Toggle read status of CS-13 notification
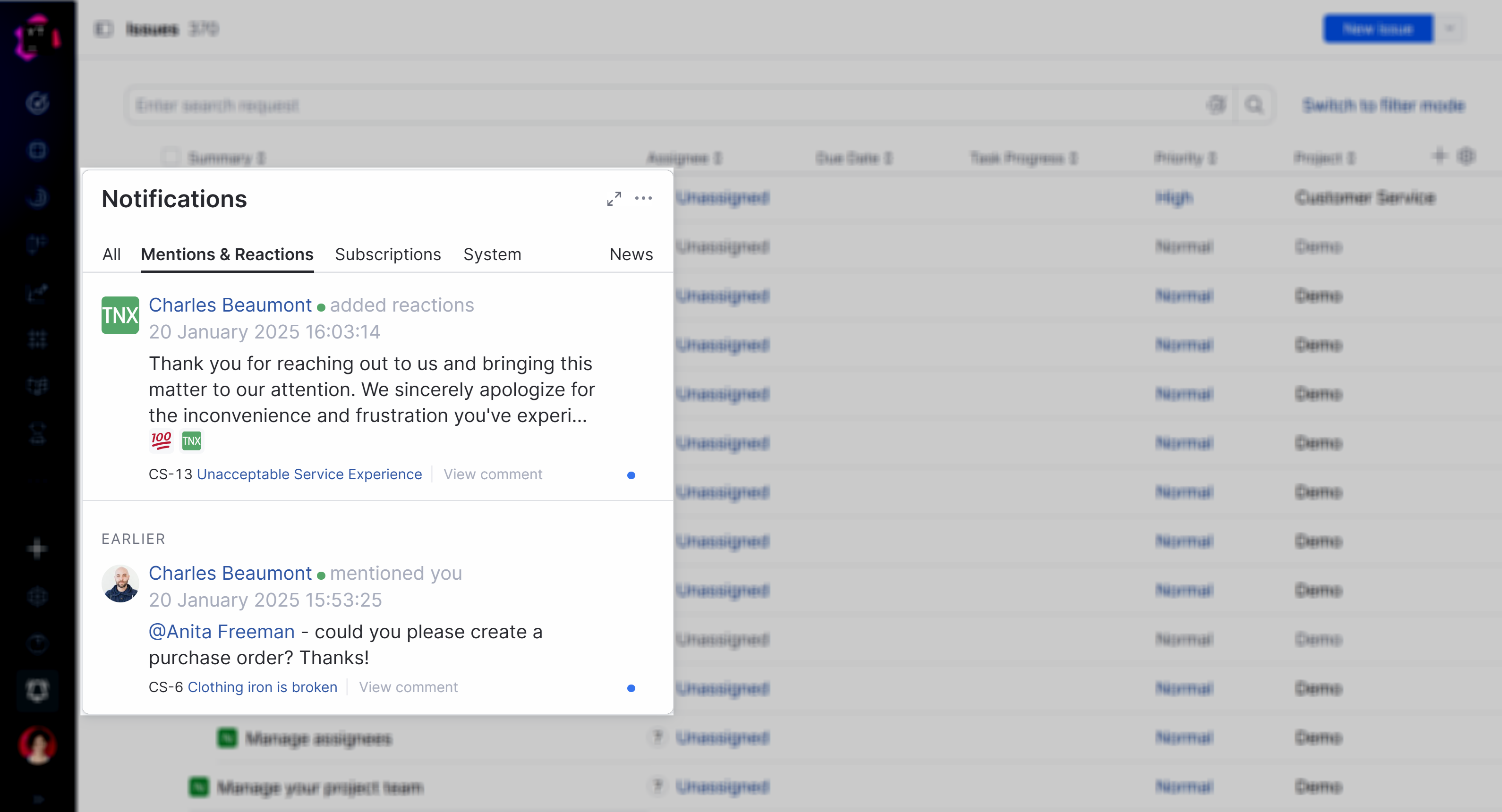The height and width of the screenshot is (812, 1502). coord(631,475)
